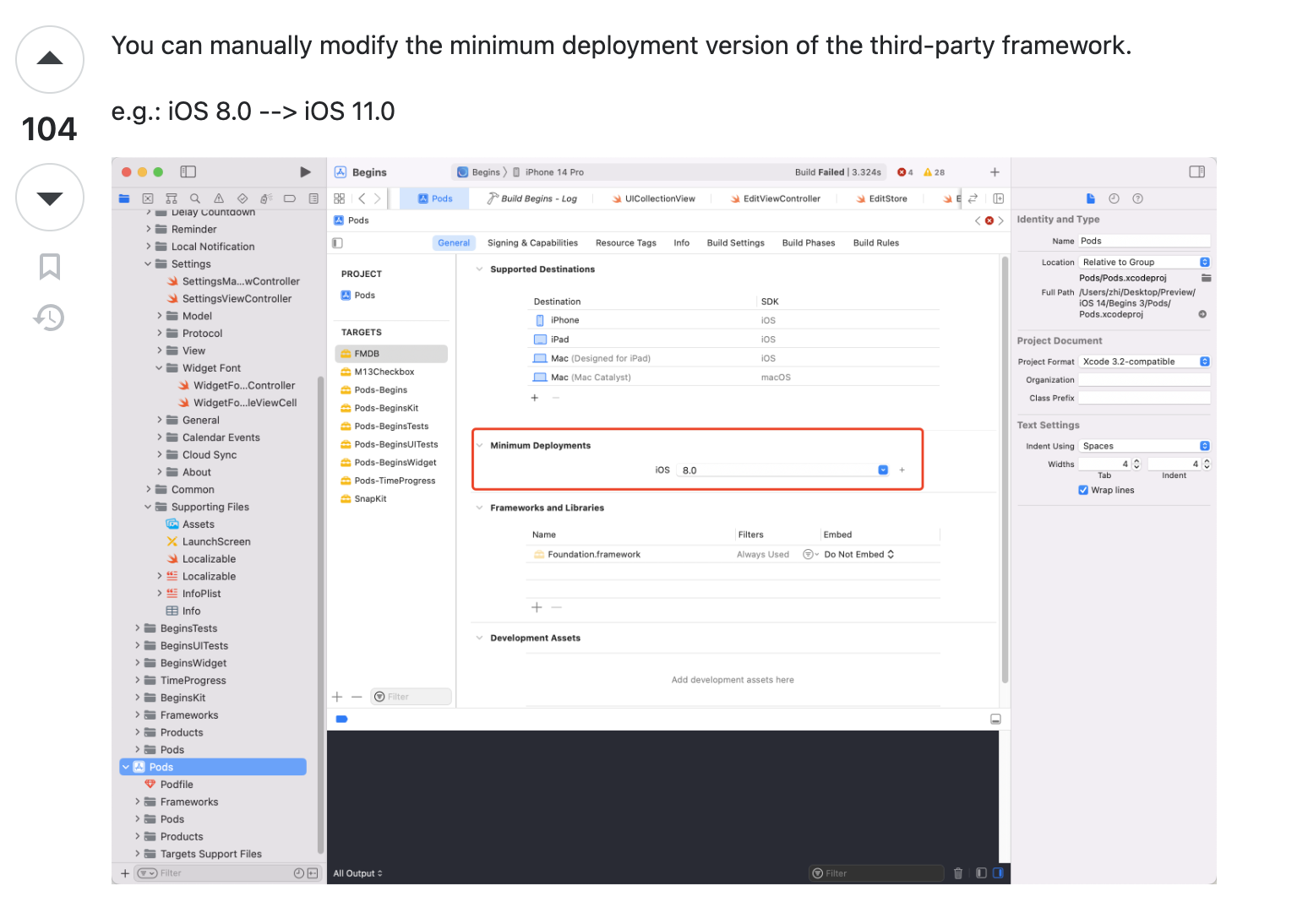Toggle Wrap lines checkbox
The width and height of the screenshot is (1308, 924).
tap(1083, 490)
